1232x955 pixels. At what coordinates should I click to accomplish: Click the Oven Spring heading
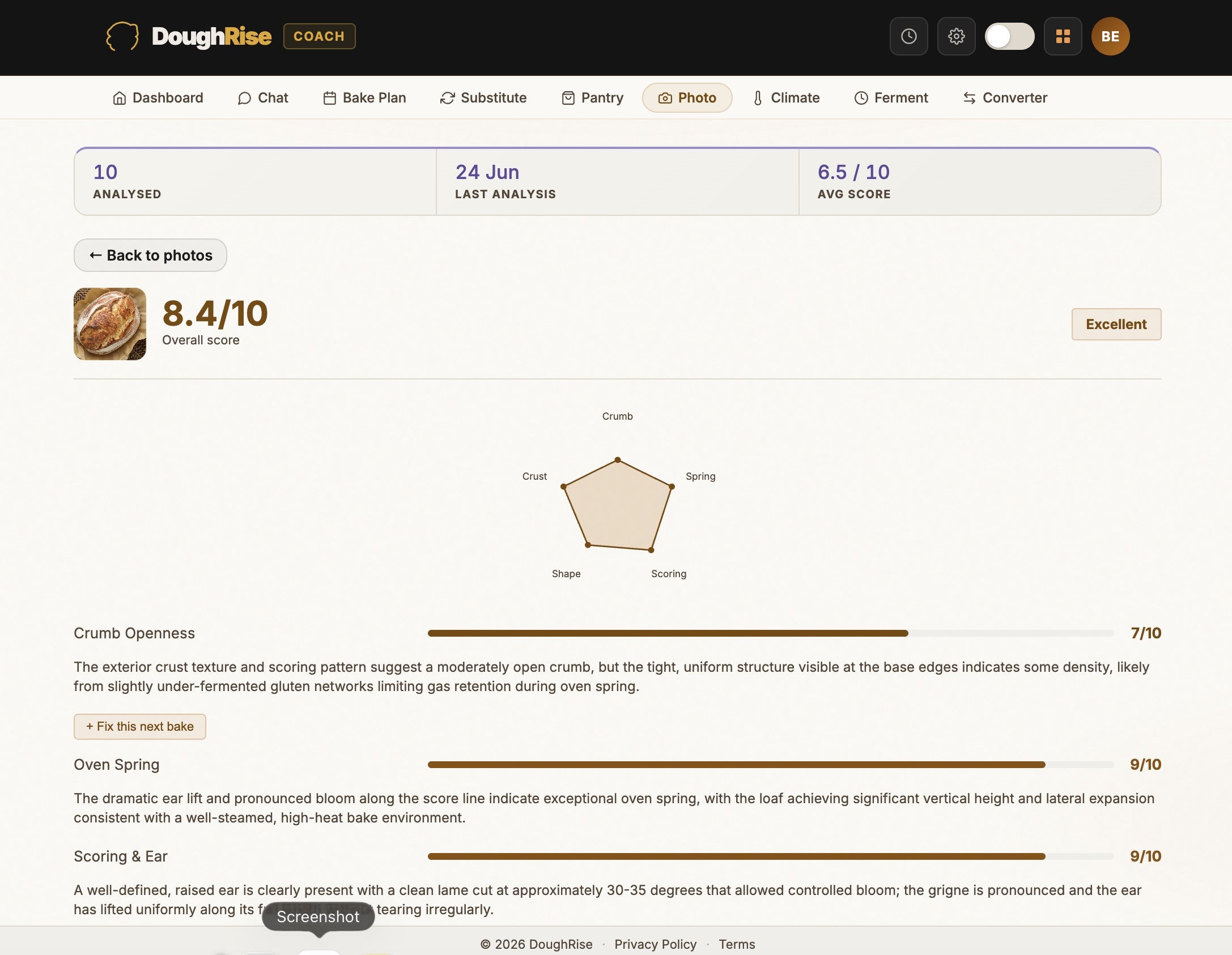(x=117, y=765)
